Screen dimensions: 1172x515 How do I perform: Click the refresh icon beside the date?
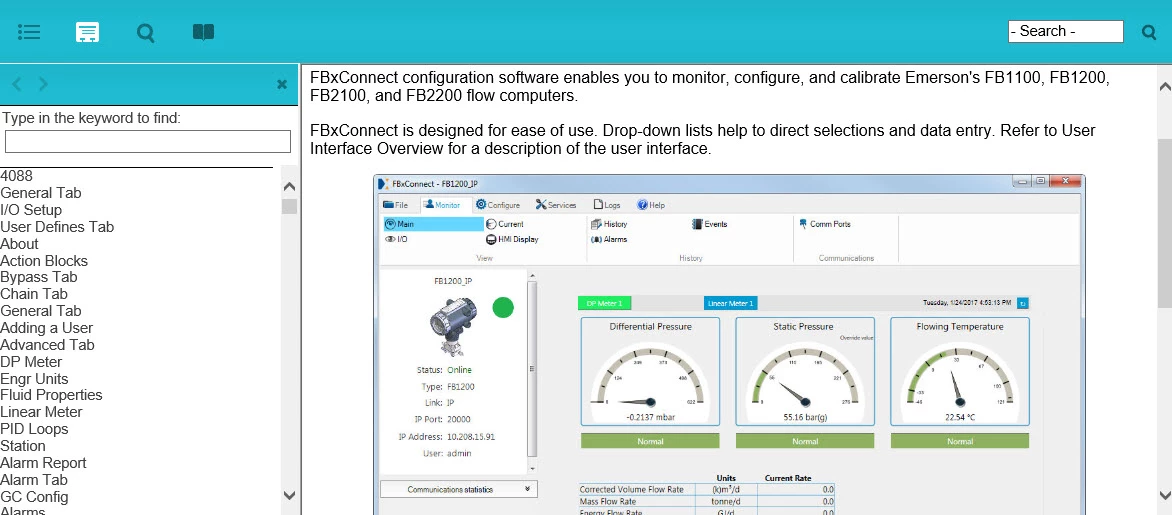1023,303
